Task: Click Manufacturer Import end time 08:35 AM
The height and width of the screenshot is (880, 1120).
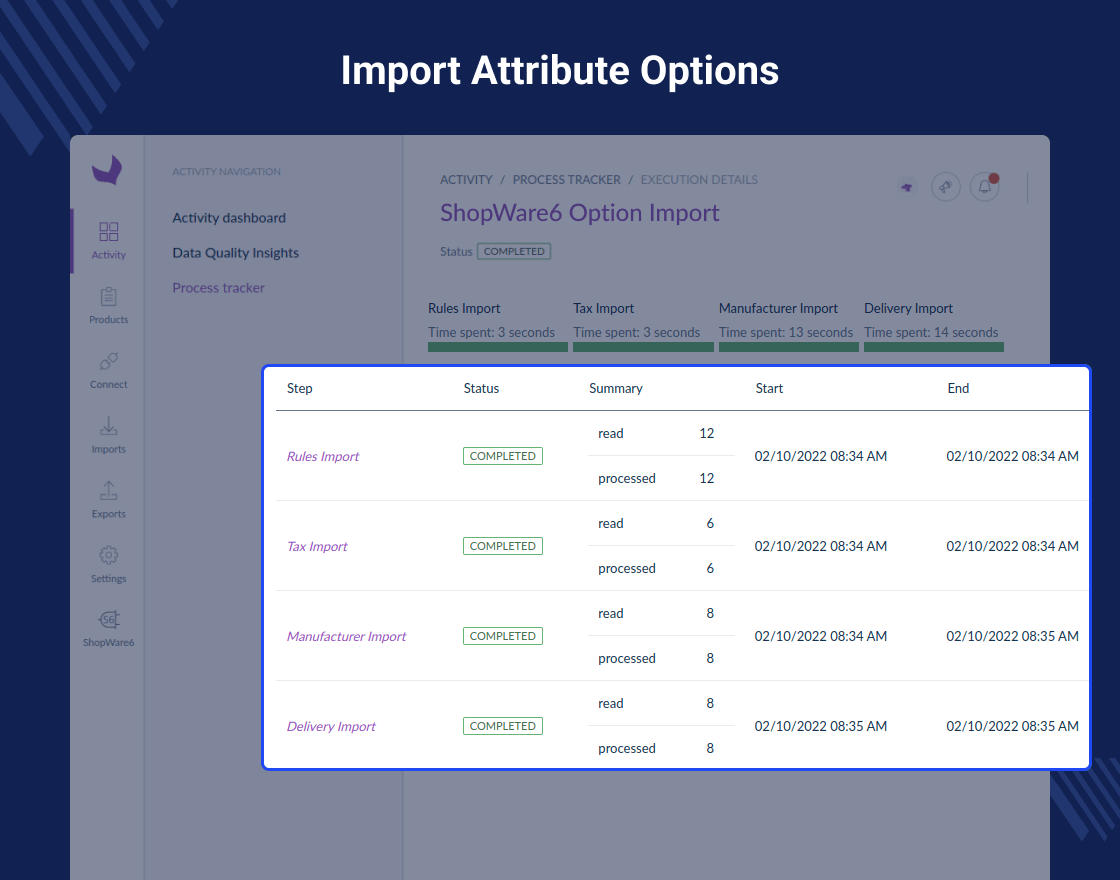Action: (x=1012, y=636)
